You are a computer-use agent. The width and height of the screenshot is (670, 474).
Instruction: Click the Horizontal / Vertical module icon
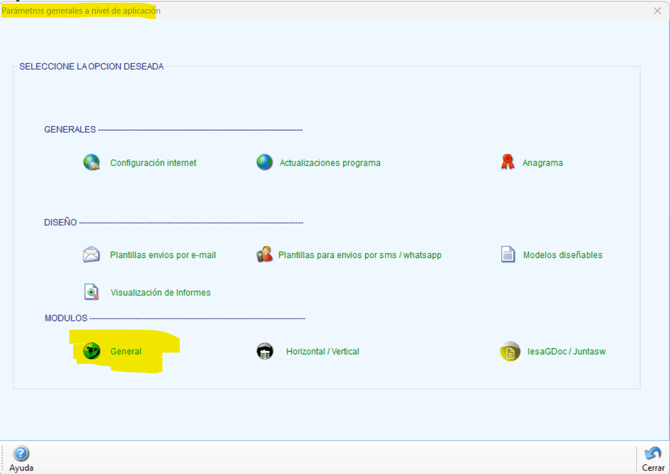pyautogui.click(x=265, y=351)
